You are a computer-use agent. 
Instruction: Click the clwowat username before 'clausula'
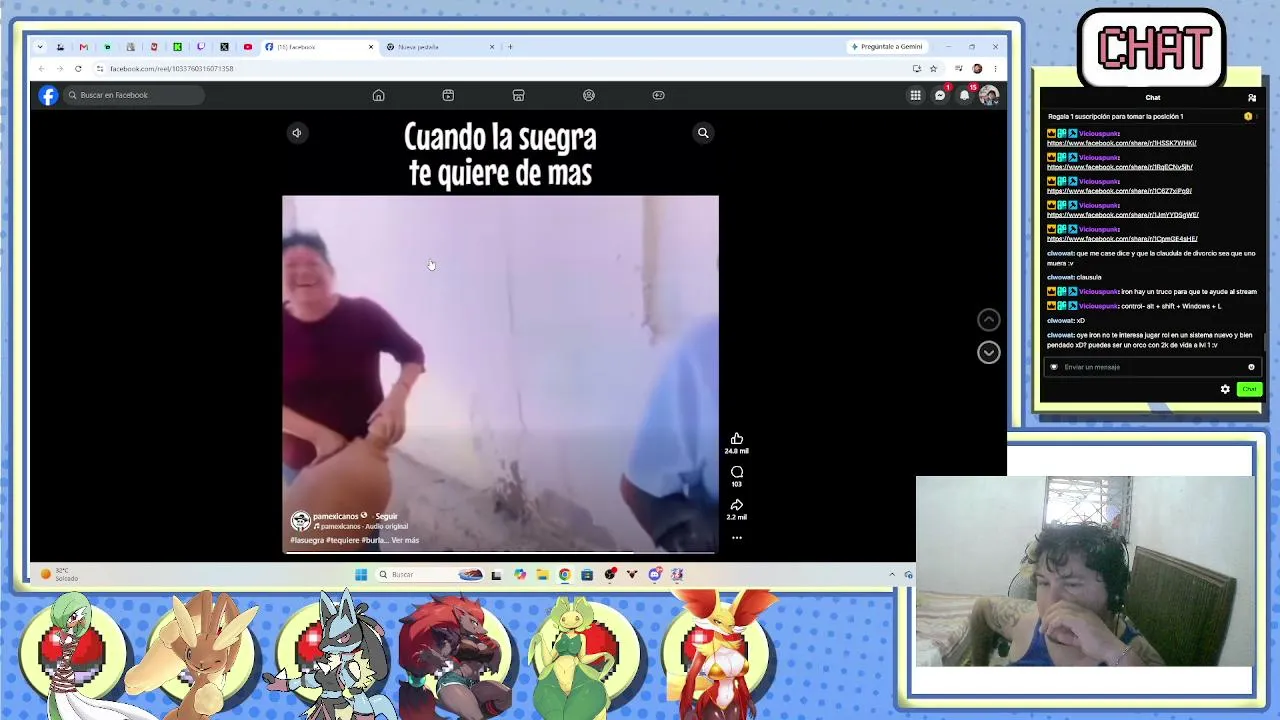point(1061,278)
